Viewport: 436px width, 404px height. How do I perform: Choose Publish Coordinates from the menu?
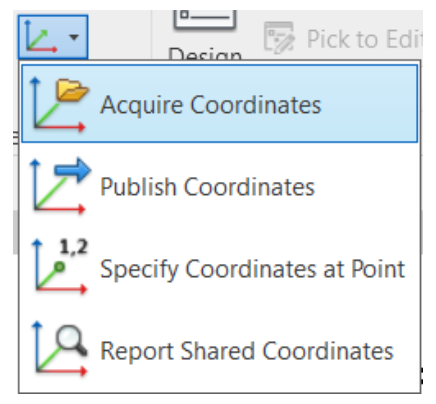pos(207,187)
